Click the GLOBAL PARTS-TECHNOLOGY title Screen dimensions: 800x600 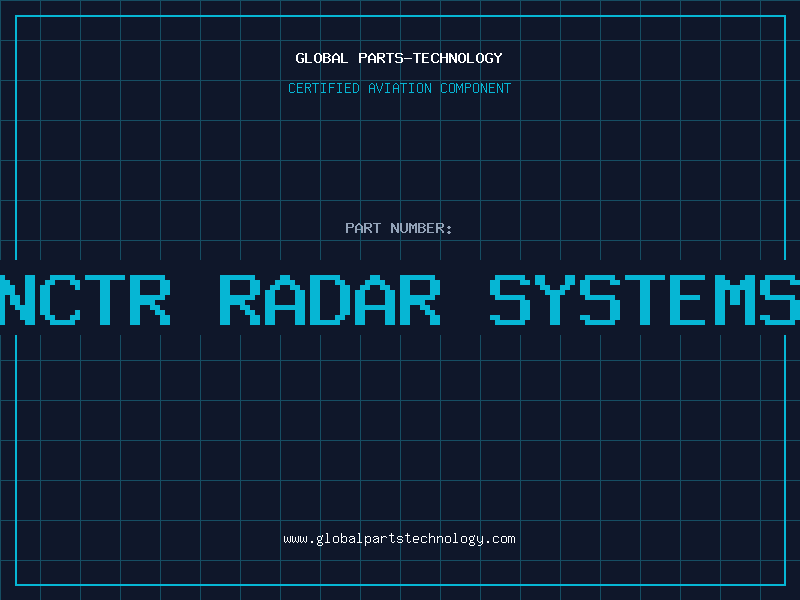tap(399, 58)
